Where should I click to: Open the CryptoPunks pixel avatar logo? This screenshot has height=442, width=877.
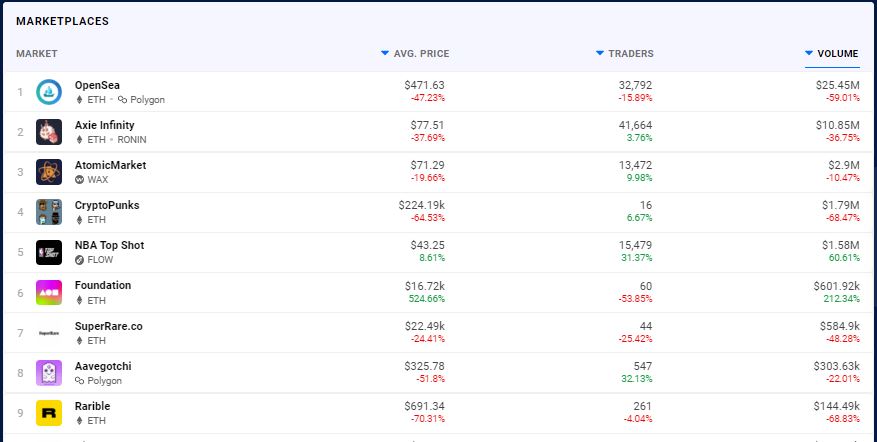click(x=49, y=212)
